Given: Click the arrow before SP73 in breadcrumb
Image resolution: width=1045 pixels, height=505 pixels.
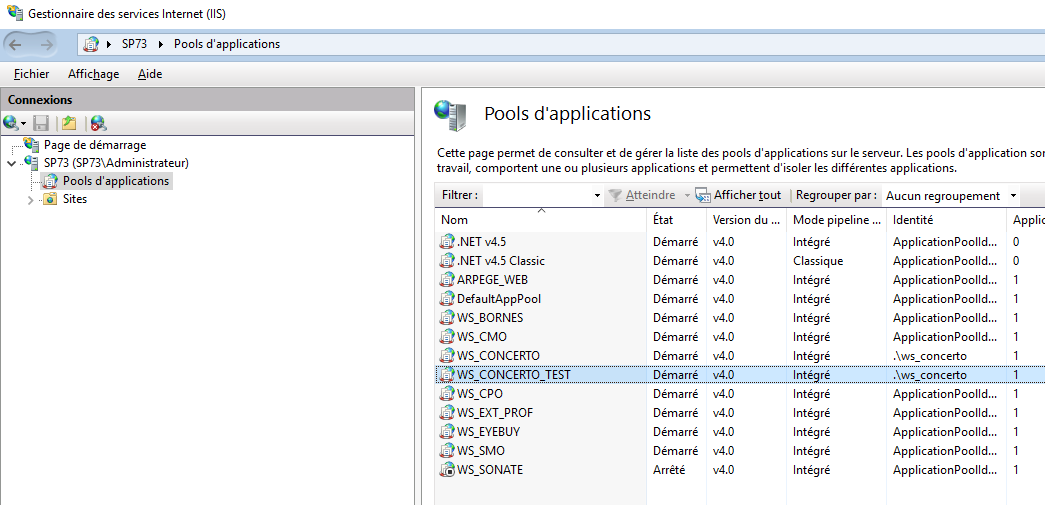Looking at the screenshot, I should (x=109, y=45).
